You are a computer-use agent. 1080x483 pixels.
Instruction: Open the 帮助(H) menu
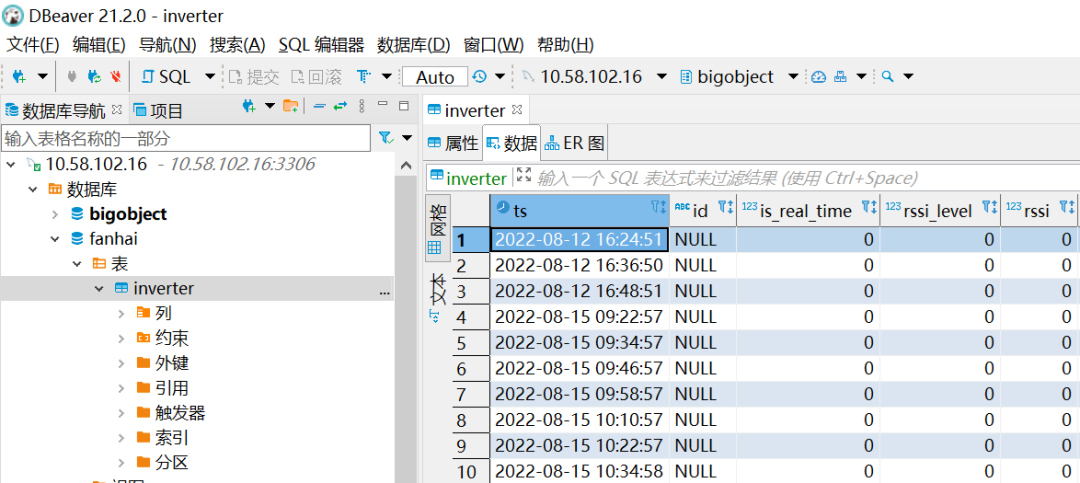[x=565, y=45]
